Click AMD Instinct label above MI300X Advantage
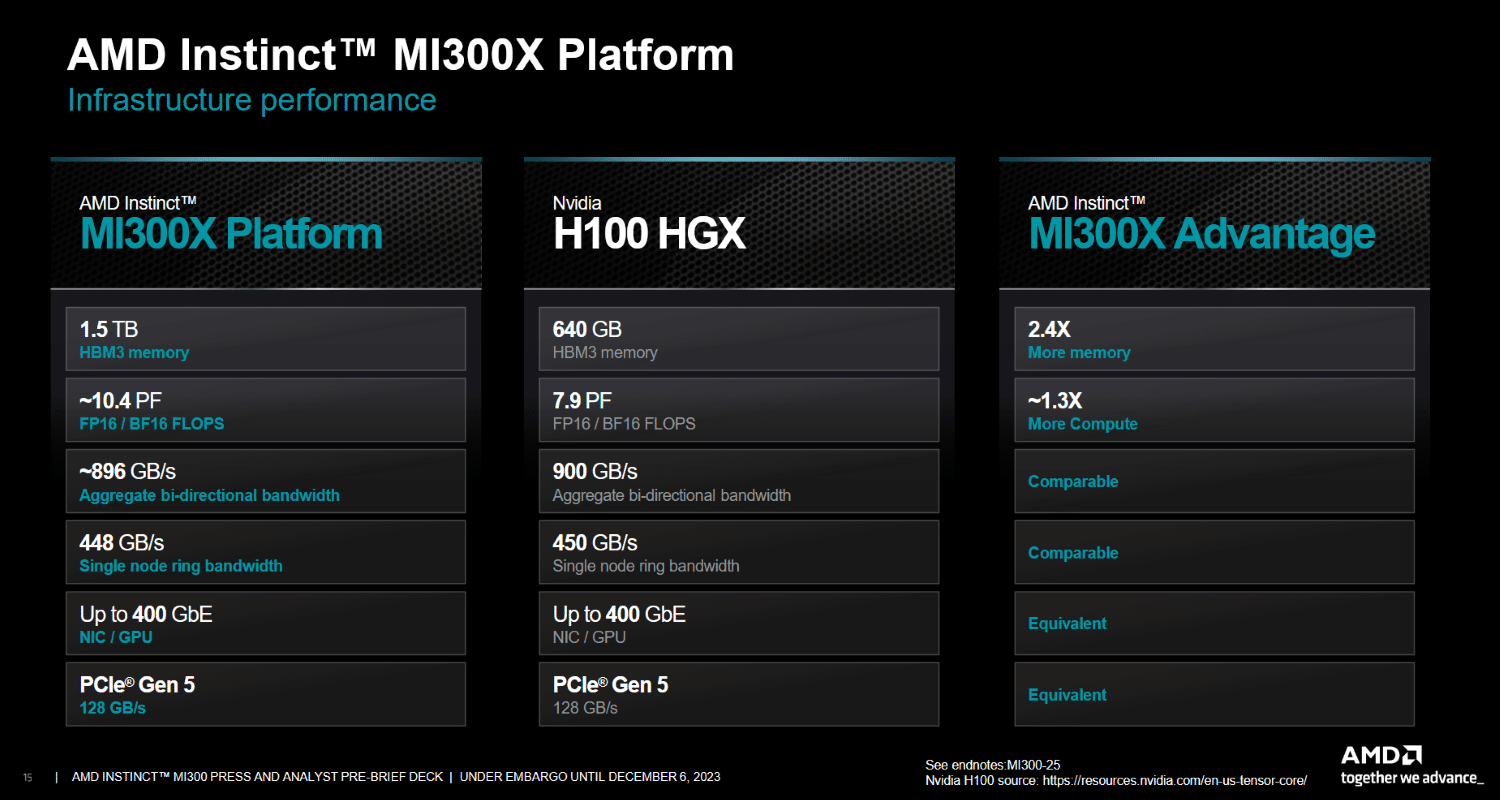This screenshot has height=800, width=1500. tap(1087, 203)
